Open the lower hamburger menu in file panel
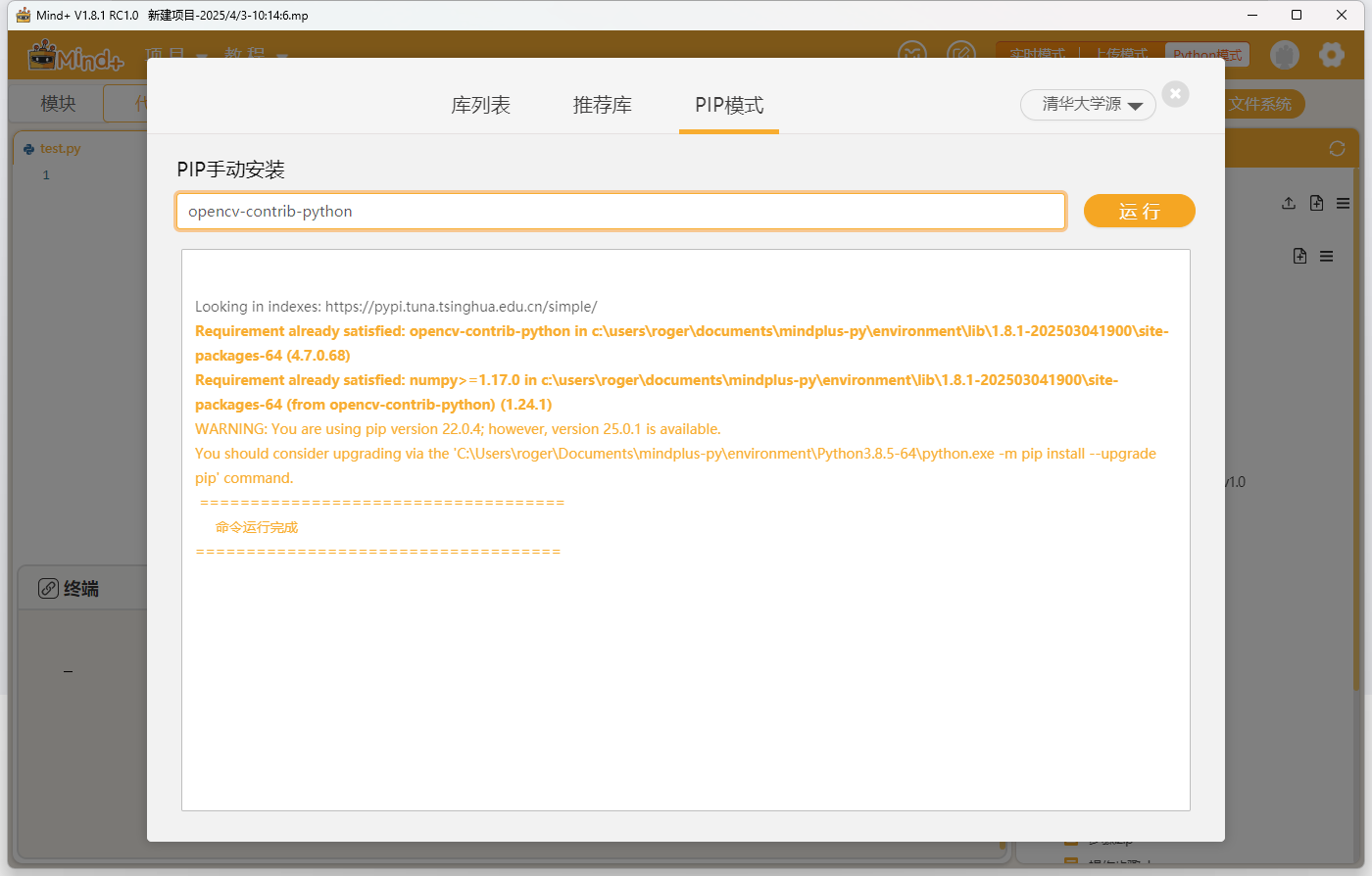Viewport: 1372px width, 876px height. (x=1326, y=256)
